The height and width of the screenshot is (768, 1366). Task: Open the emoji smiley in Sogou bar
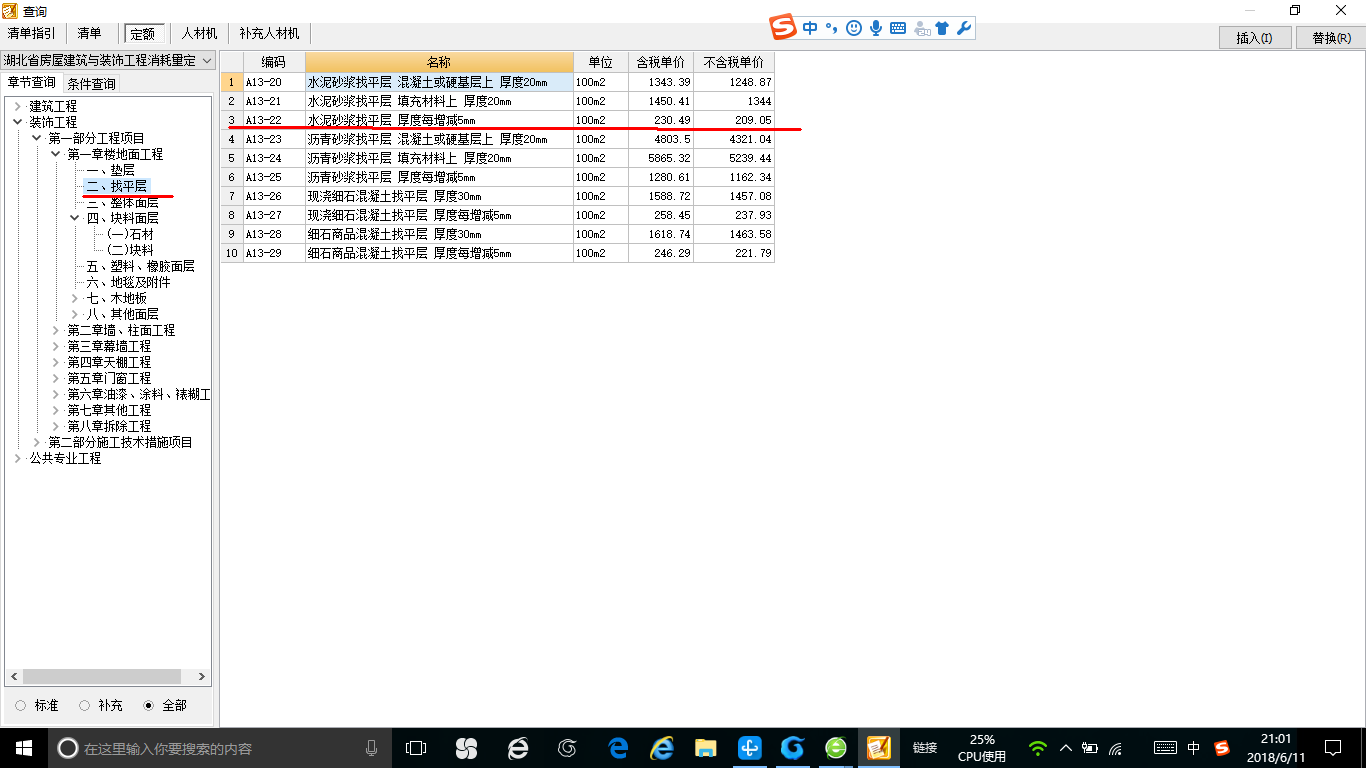853,28
